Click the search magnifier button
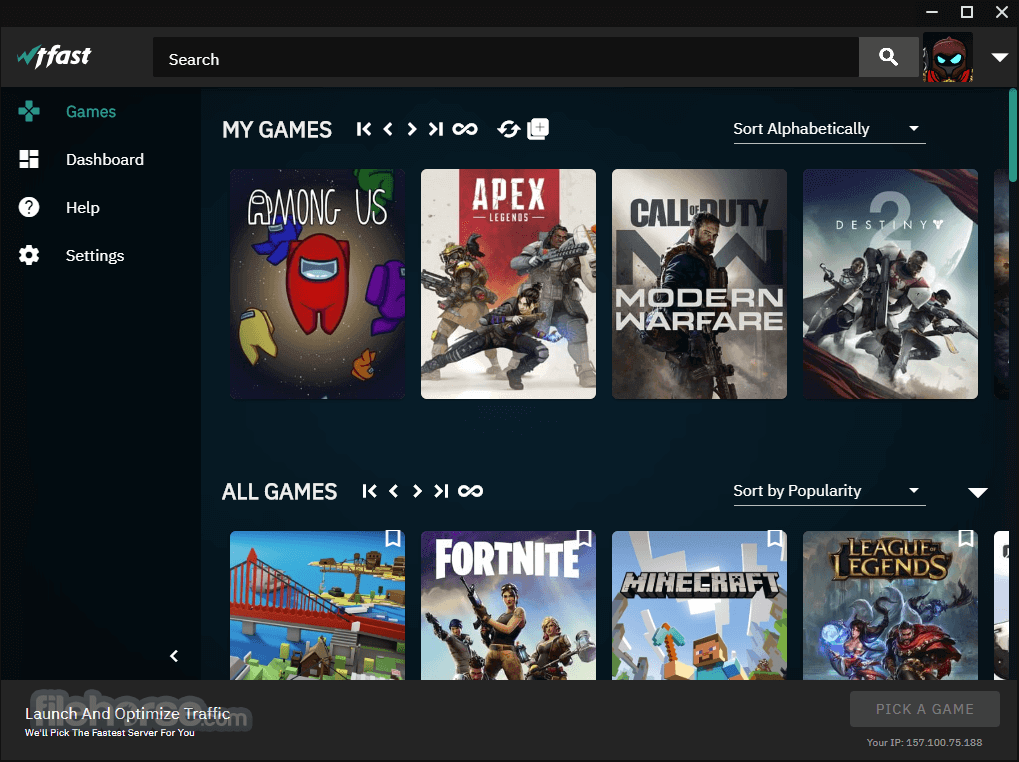 (x=888, y=57)
